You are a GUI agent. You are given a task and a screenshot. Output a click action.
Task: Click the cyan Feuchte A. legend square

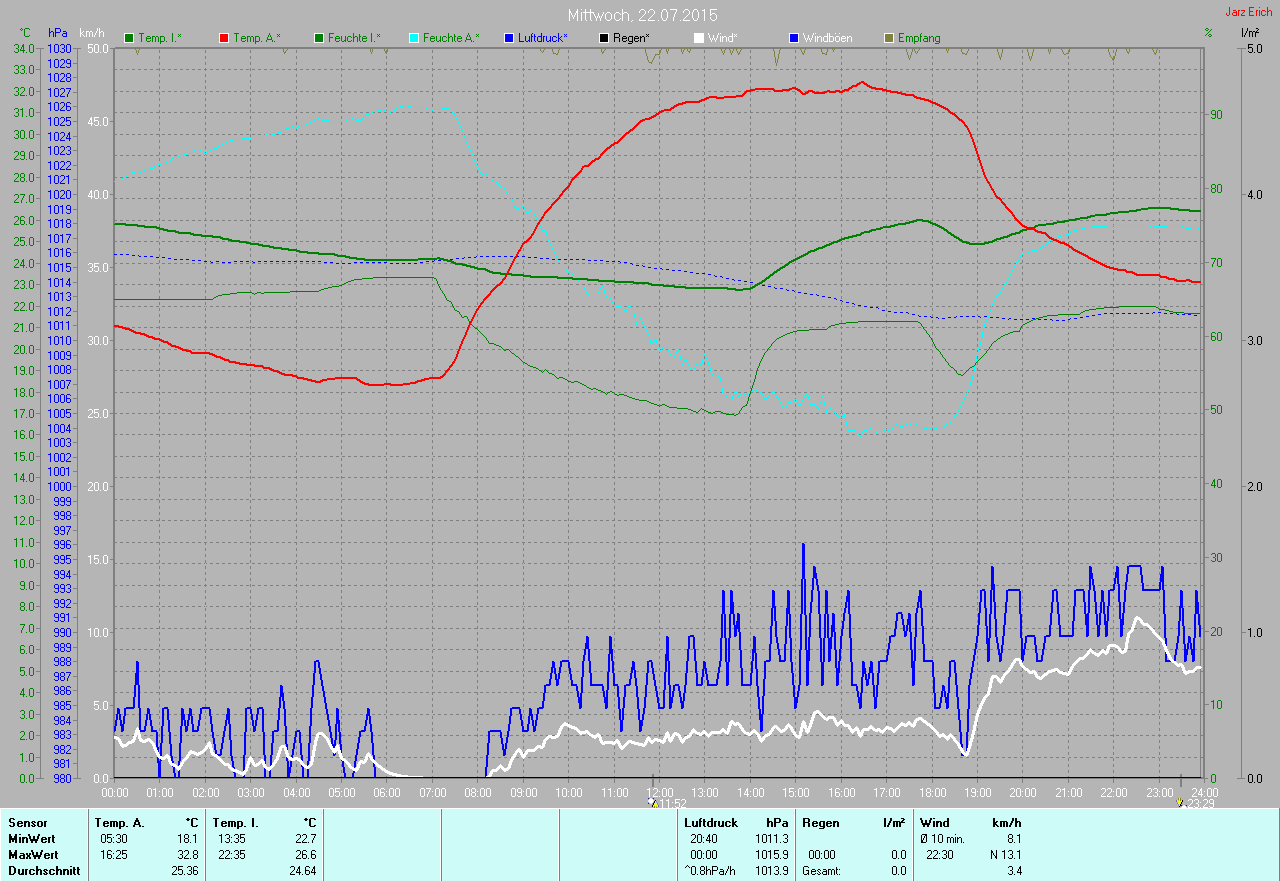tap(414, 38)
